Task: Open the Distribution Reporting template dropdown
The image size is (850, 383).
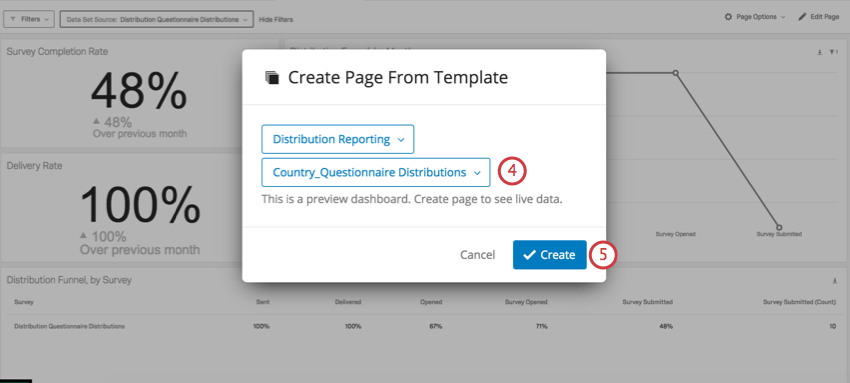Action: pos(338,139)
